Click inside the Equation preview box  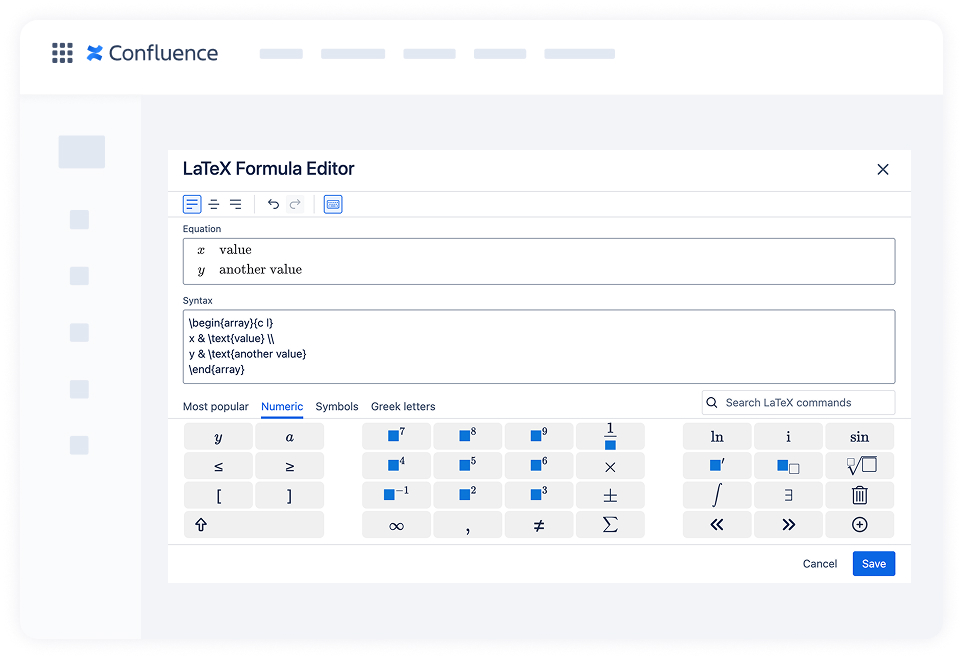[539, 261]
